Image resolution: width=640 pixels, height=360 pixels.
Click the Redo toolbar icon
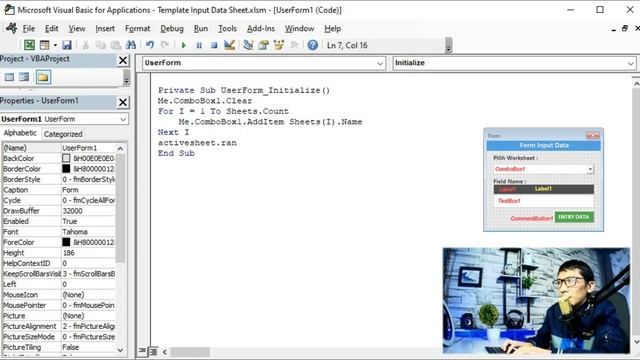click(x=165, y=45)
